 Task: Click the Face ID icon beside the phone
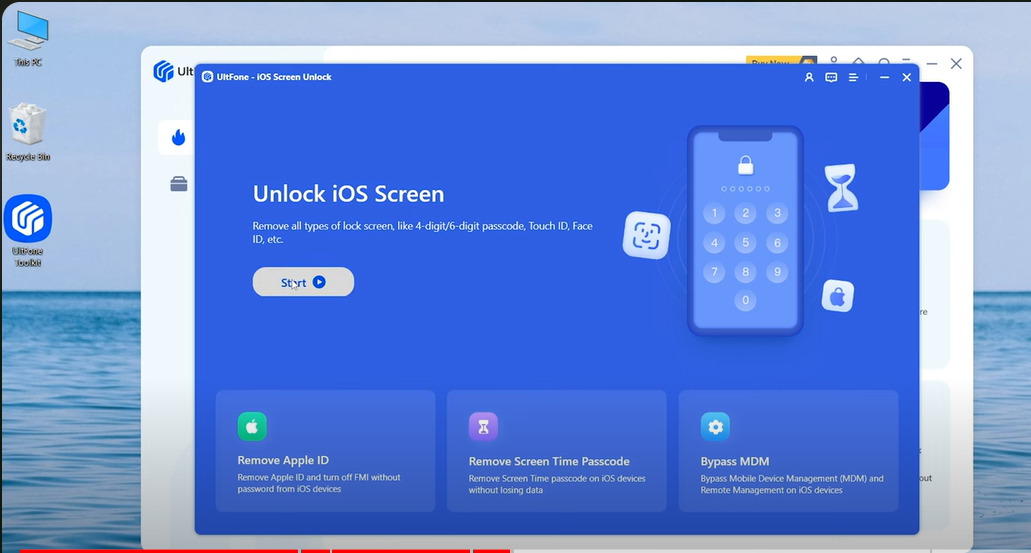[646, 235]
